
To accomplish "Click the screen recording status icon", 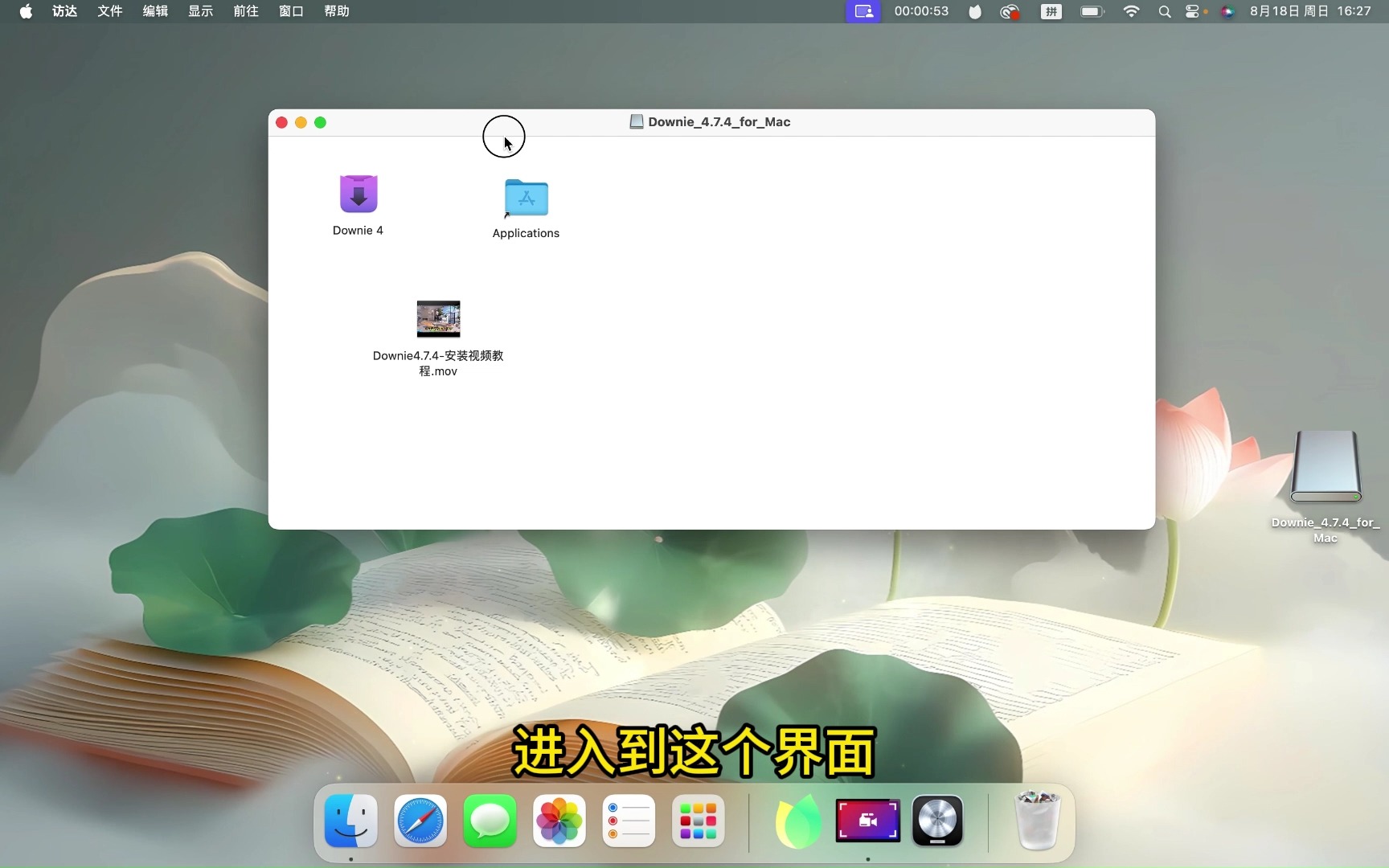I will pyautogui.click(x=863, y=11).
